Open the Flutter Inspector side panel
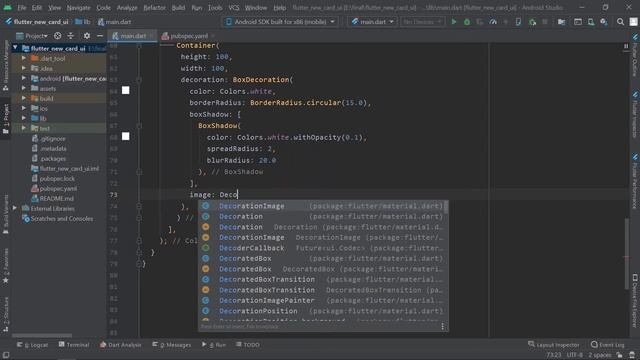Viewport: 640px width, 360px height. click(635, 114)
